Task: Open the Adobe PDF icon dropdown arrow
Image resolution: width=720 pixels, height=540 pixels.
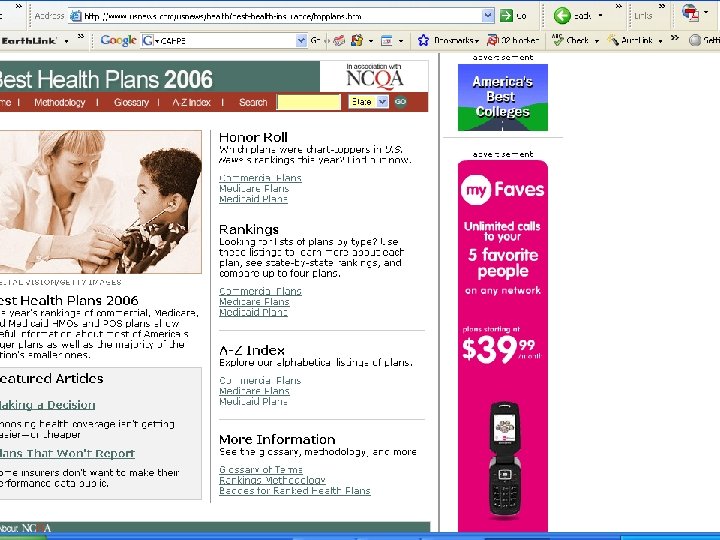Action: point(706,12)
